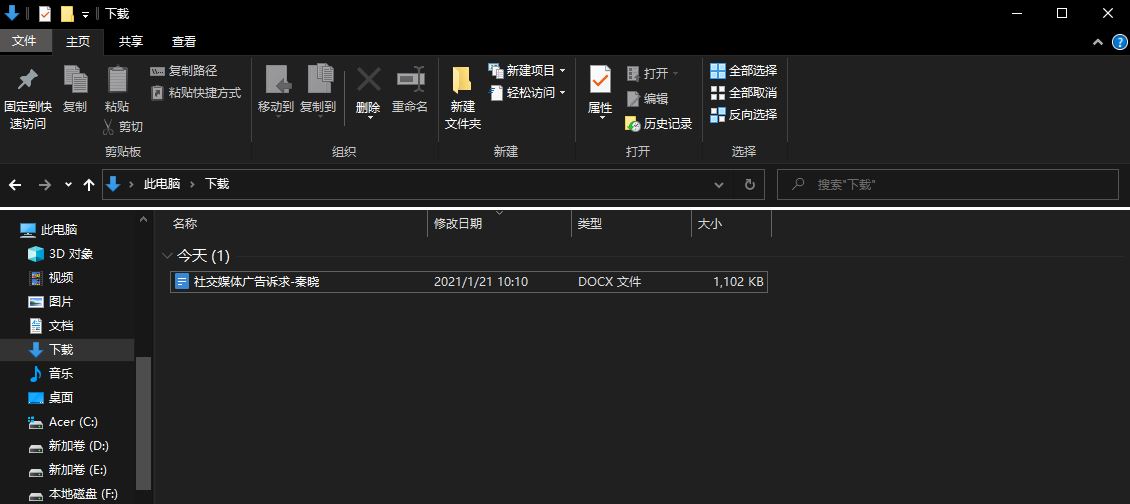Click 全部取消 select none

(x=744, y=92)
